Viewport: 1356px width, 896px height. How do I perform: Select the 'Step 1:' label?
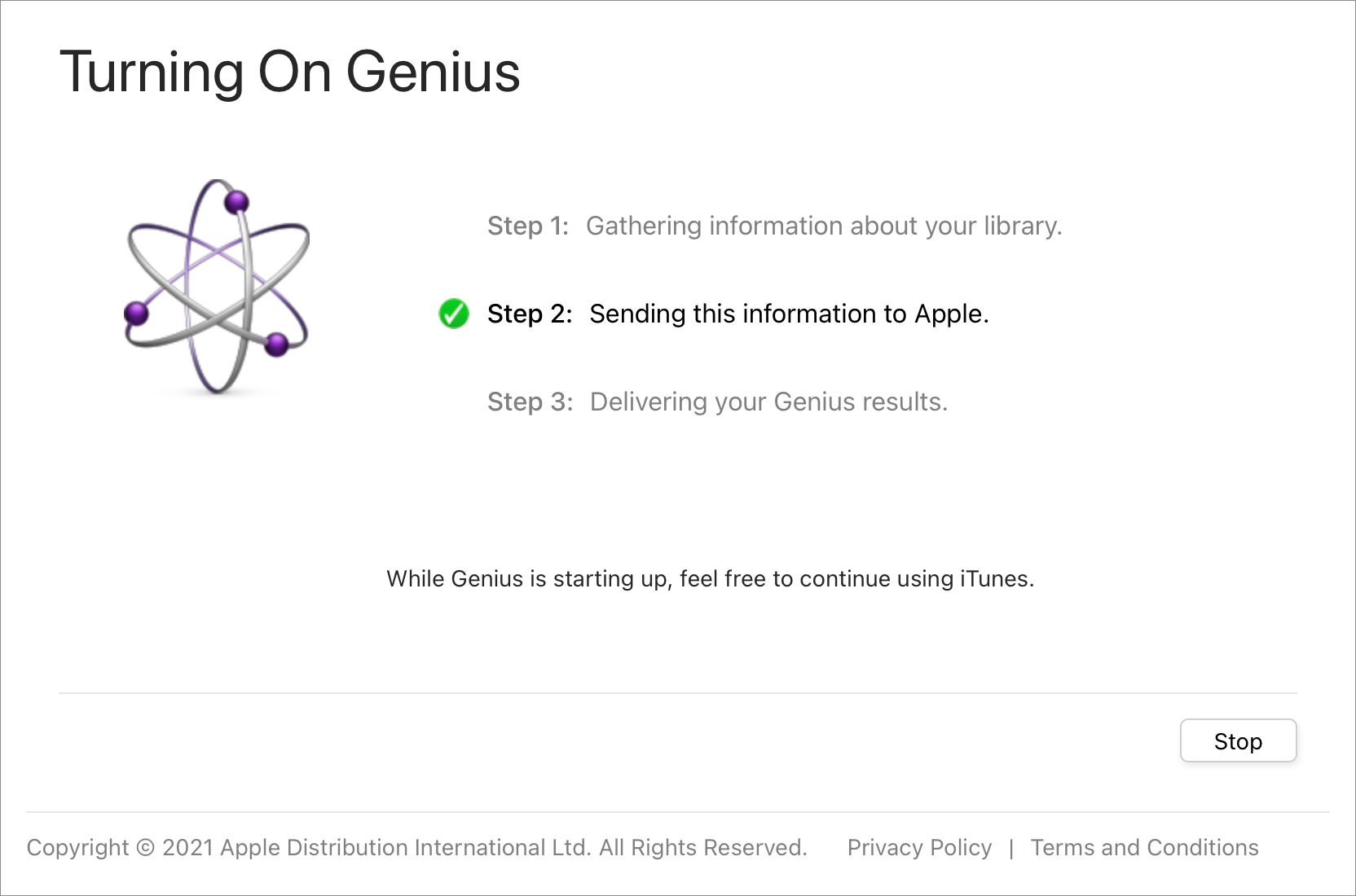click(527, 226)
